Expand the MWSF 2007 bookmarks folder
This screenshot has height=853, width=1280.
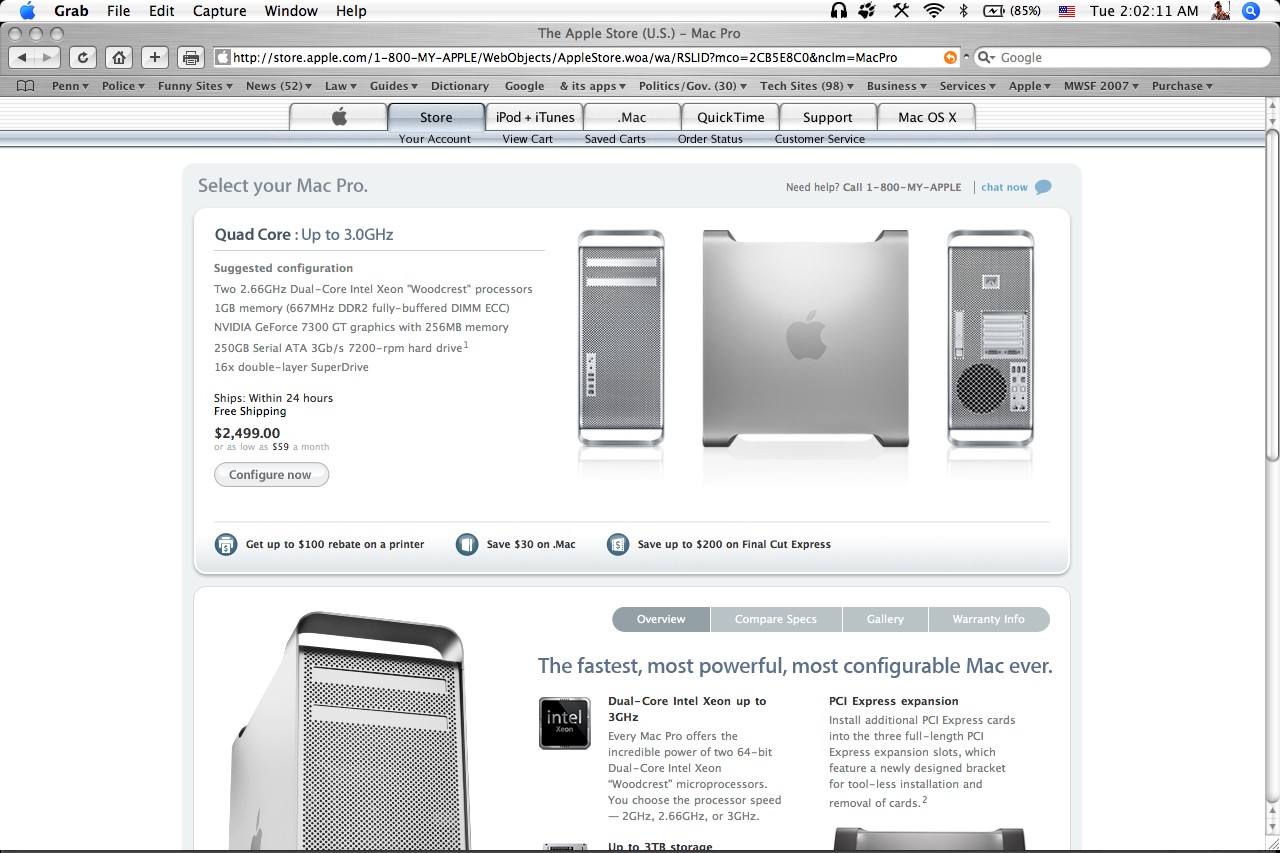[1102, 86]
